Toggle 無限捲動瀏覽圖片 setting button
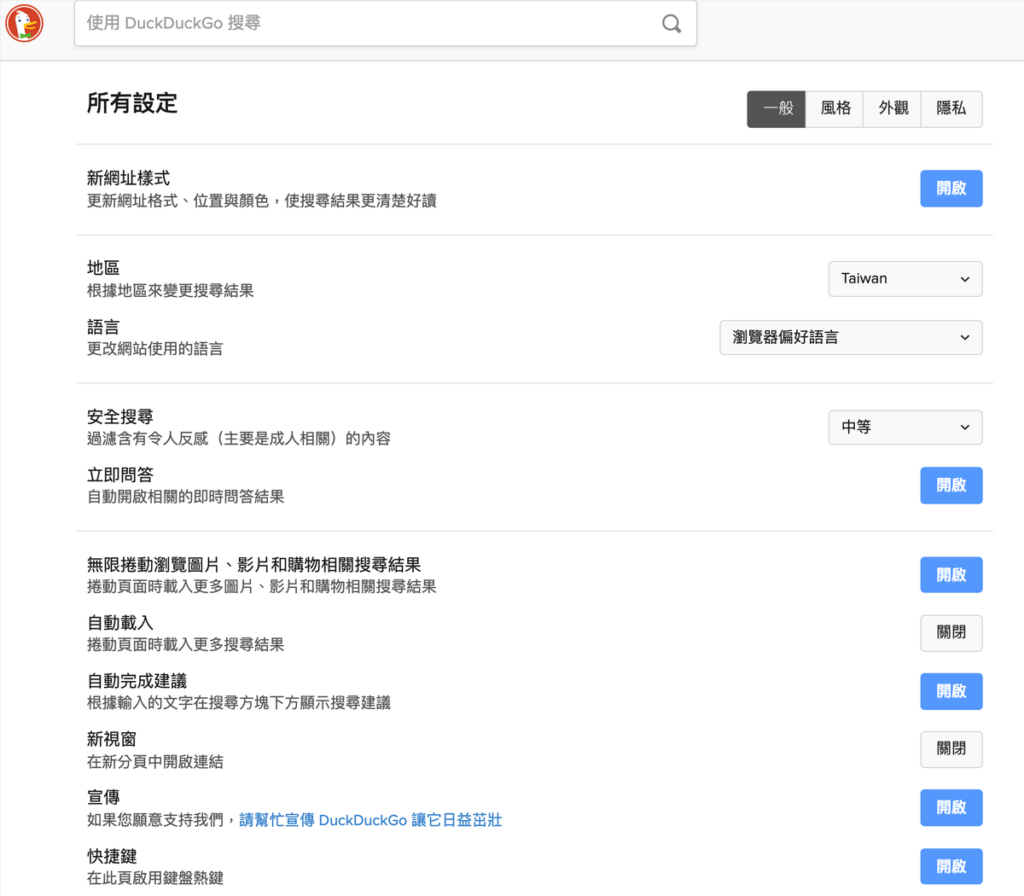Image resolution: width=1024 pixels, height=896 pixels. tap(951, 575)
